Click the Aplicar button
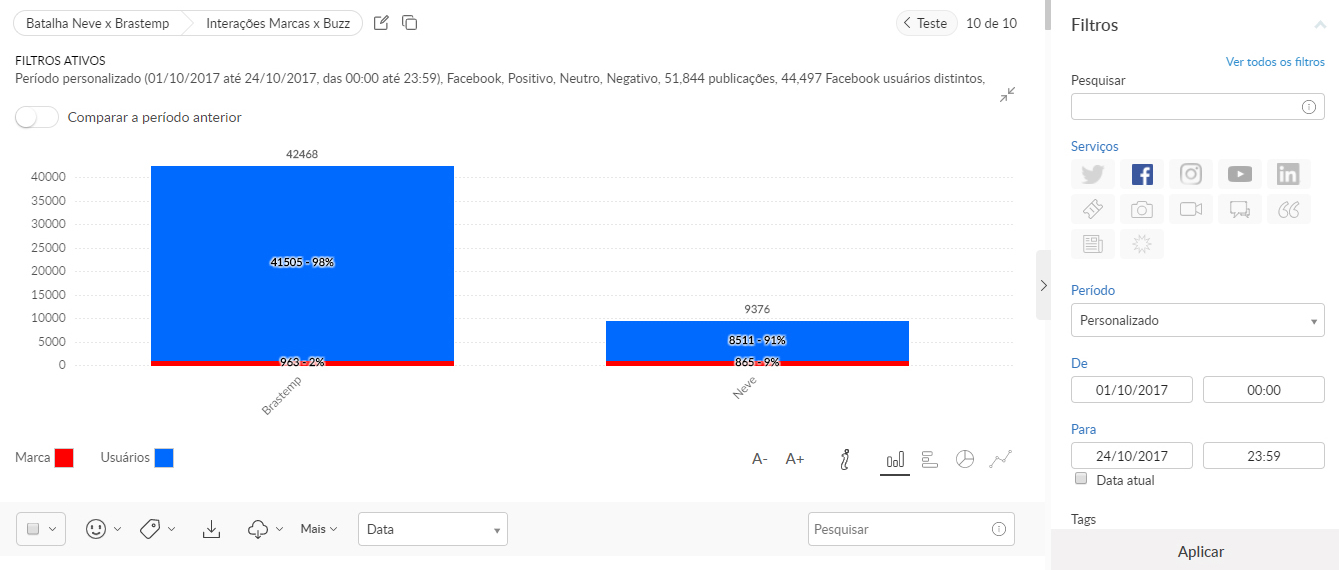This screenshot has width=1339, height=570. (1200, 551)
